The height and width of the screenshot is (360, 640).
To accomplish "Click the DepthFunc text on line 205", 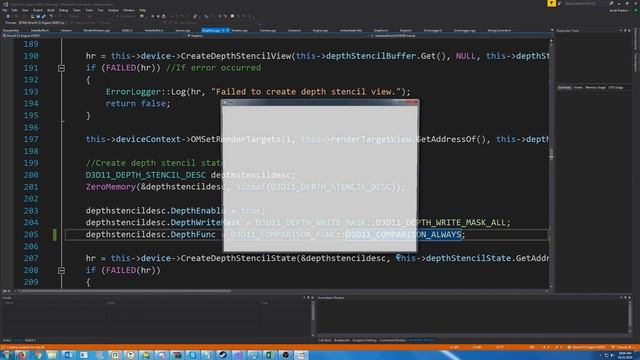I will pyautogui.click(x=193, y=235).
